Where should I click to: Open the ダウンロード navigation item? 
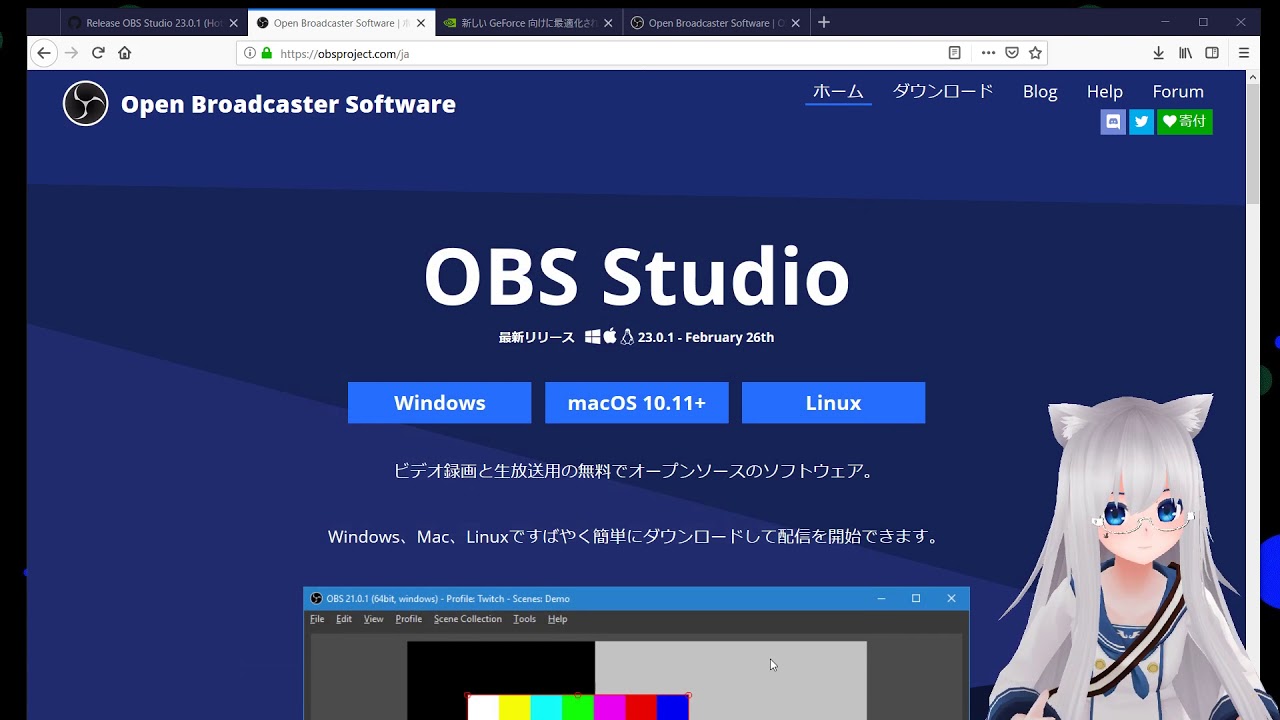pos(943,91)
